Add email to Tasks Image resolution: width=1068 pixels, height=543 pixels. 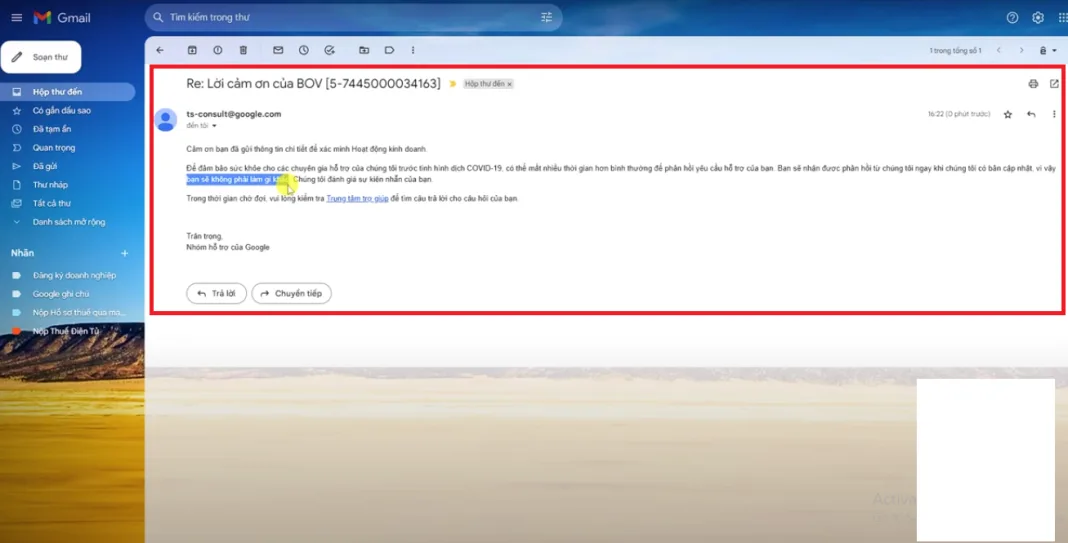(x=329, y=50)
